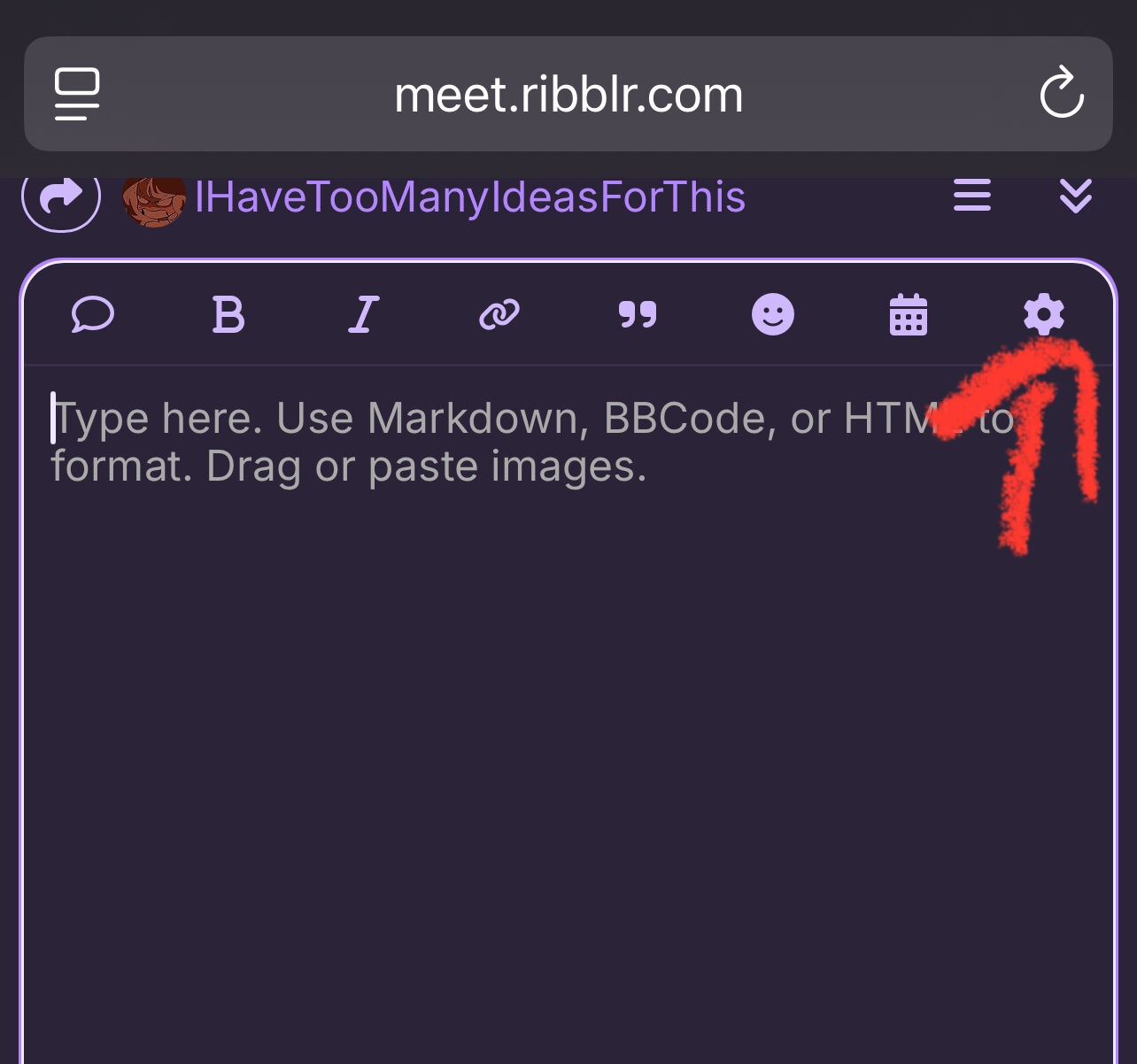Click the word 'Markdown' in the placeholder
This screenshot has height=1064, width=1137.
478,419
